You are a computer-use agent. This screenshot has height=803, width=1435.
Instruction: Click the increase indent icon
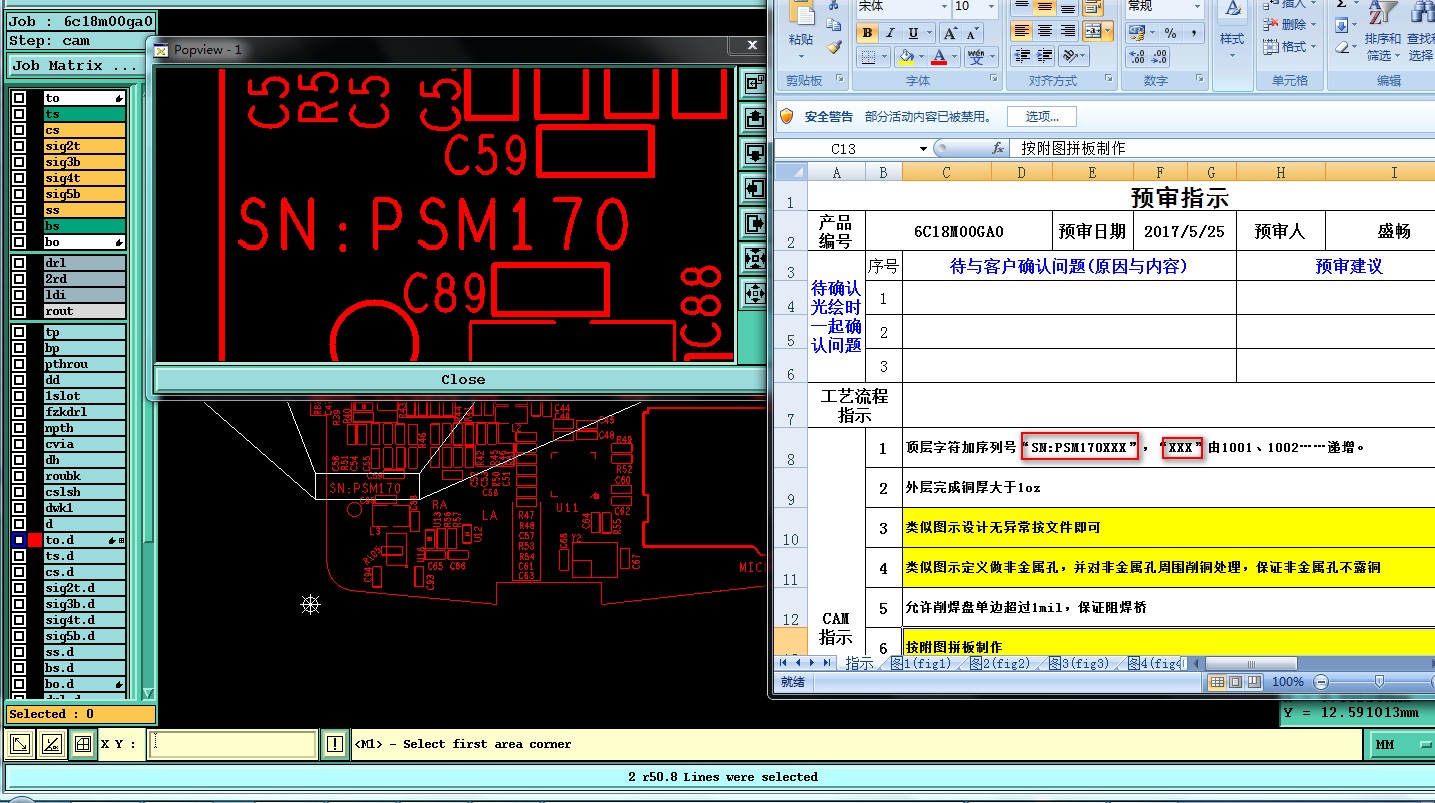tap(1044, 55)
